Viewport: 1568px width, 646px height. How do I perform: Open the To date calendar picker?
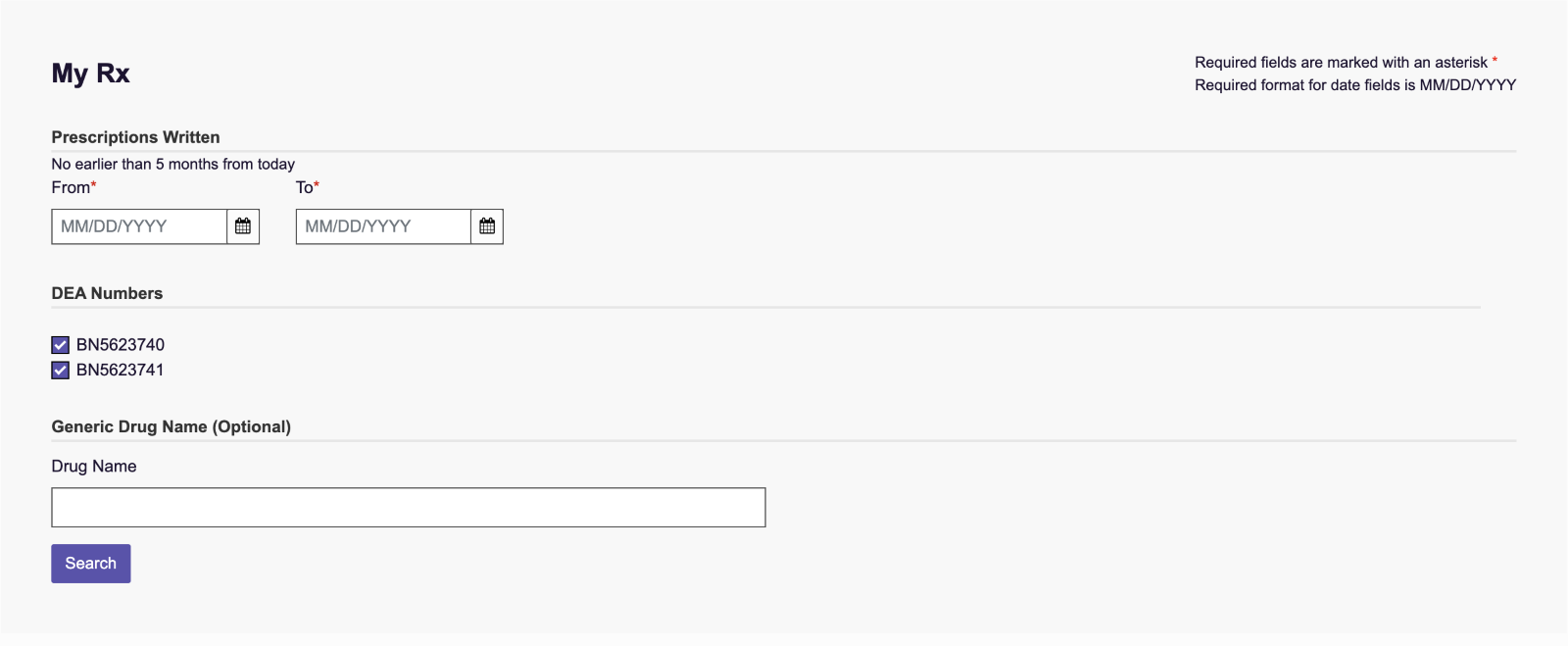click(487, 226)
